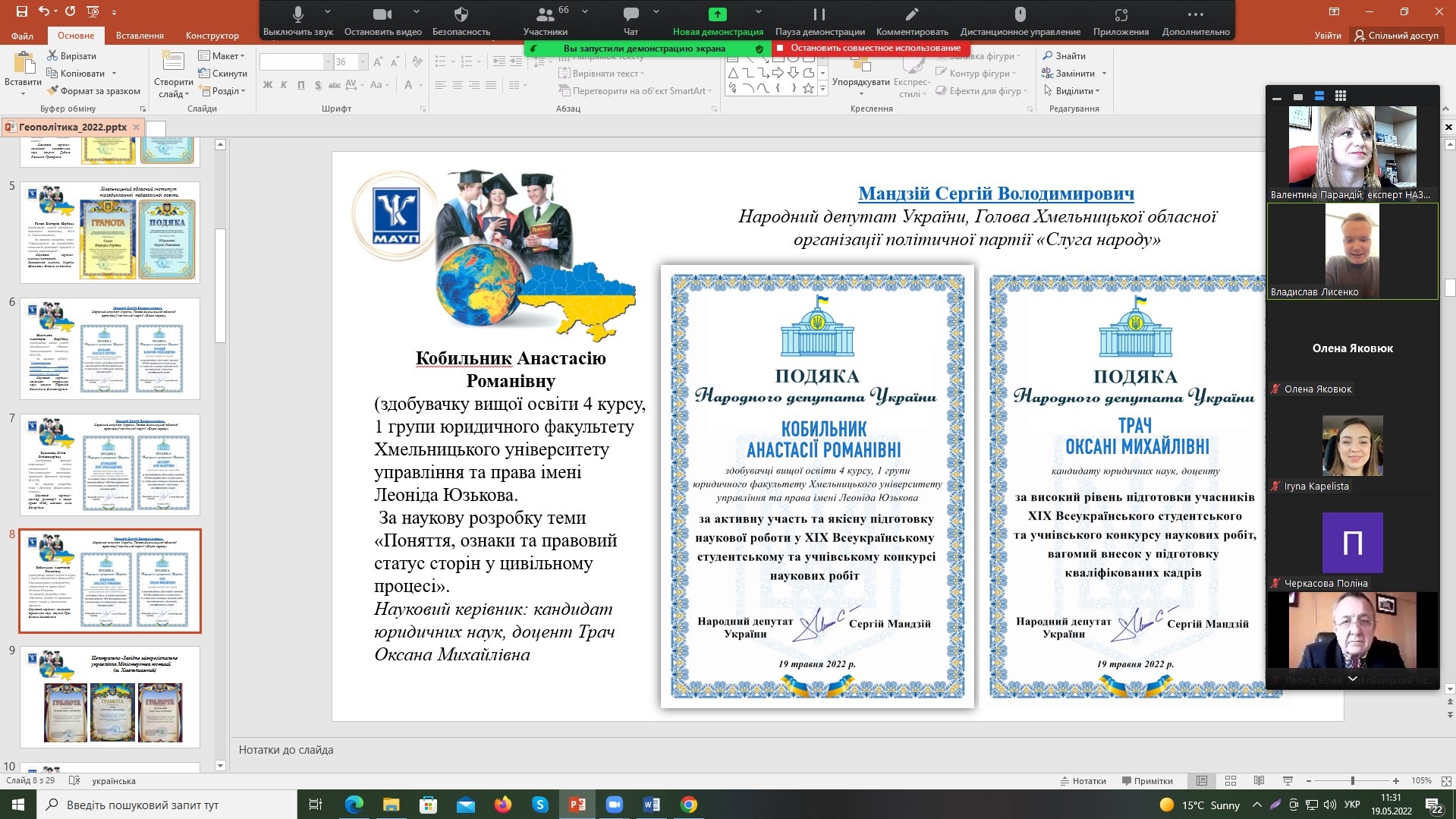Open the Макет layout dropdown
Screen dimensions: 1456x819
pyautogui.click(x=222, y=55)
